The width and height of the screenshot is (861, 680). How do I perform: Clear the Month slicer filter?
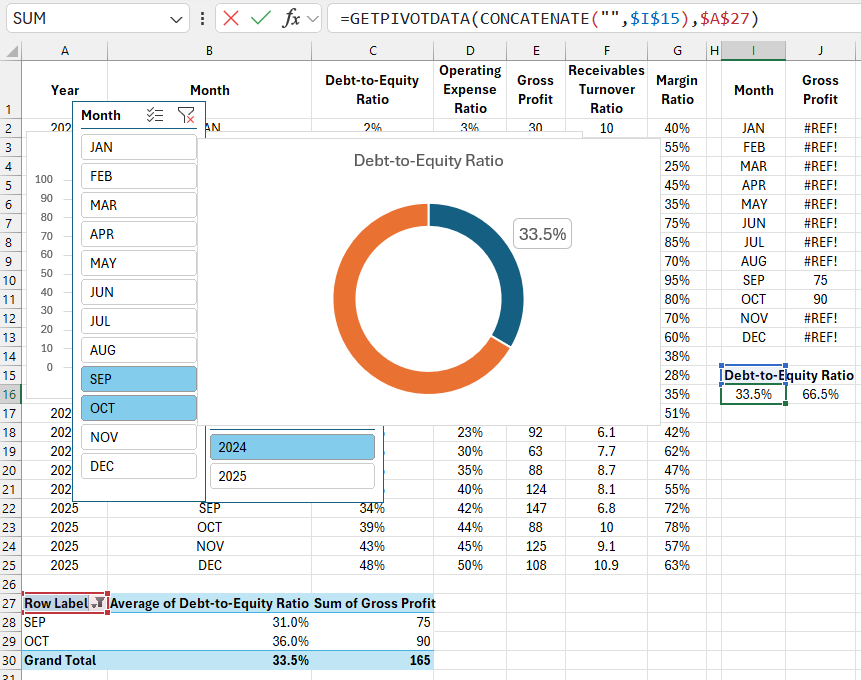[x=186, y=115]
